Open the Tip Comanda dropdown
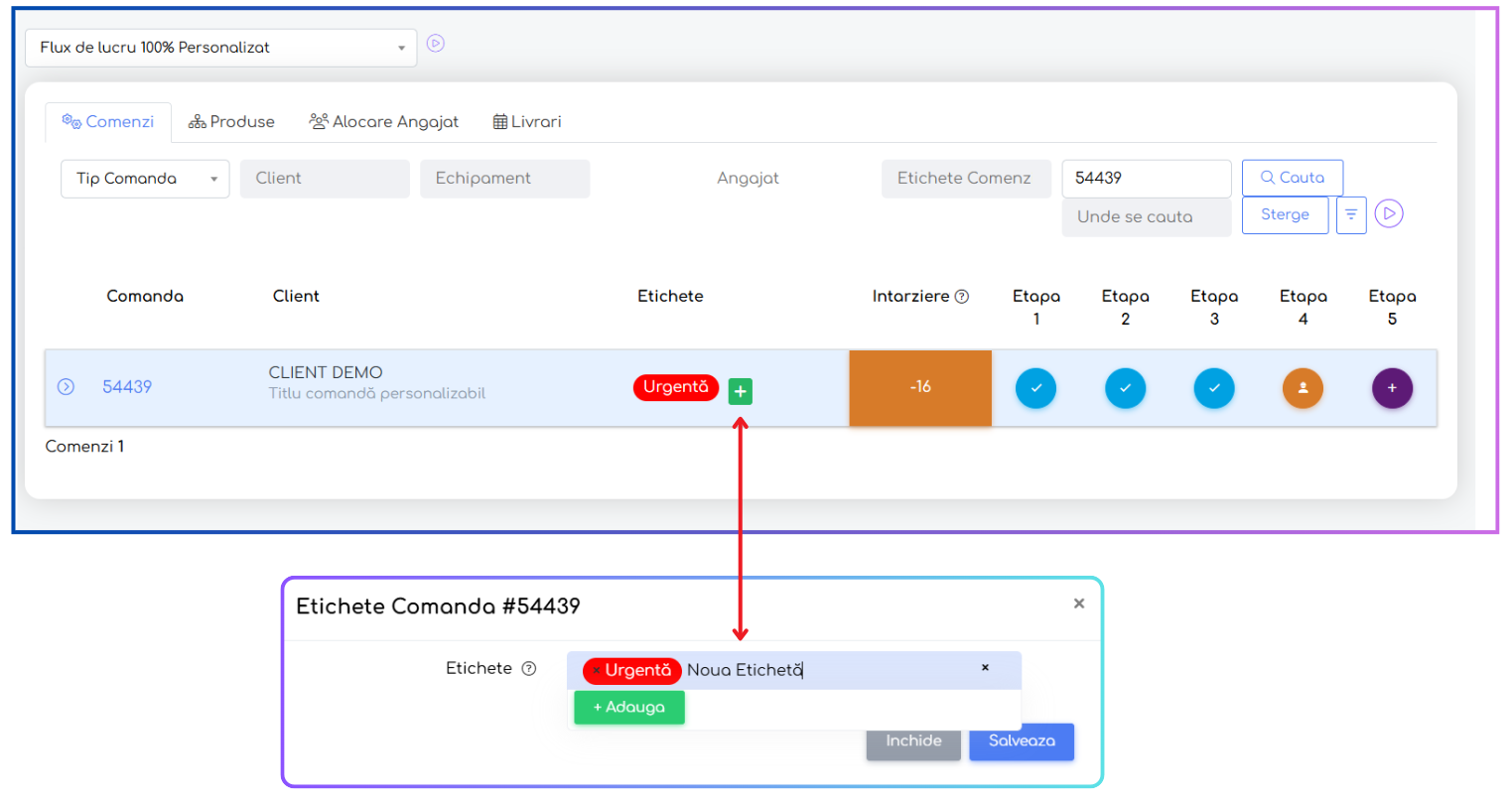The width and height of the screenshot is (1512, 808). [145, 179]
